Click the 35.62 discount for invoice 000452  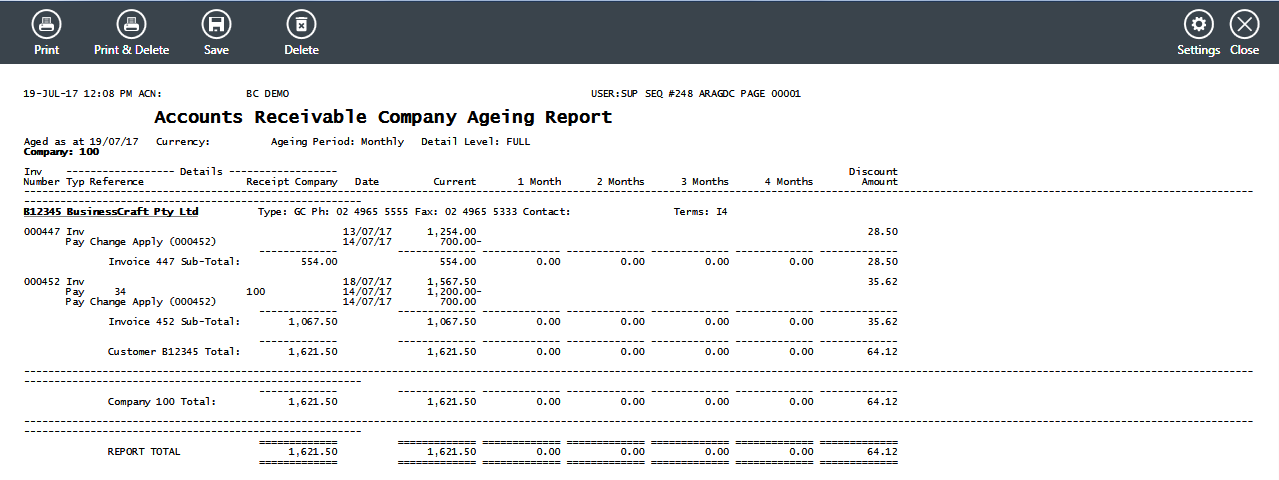(882, 282)
